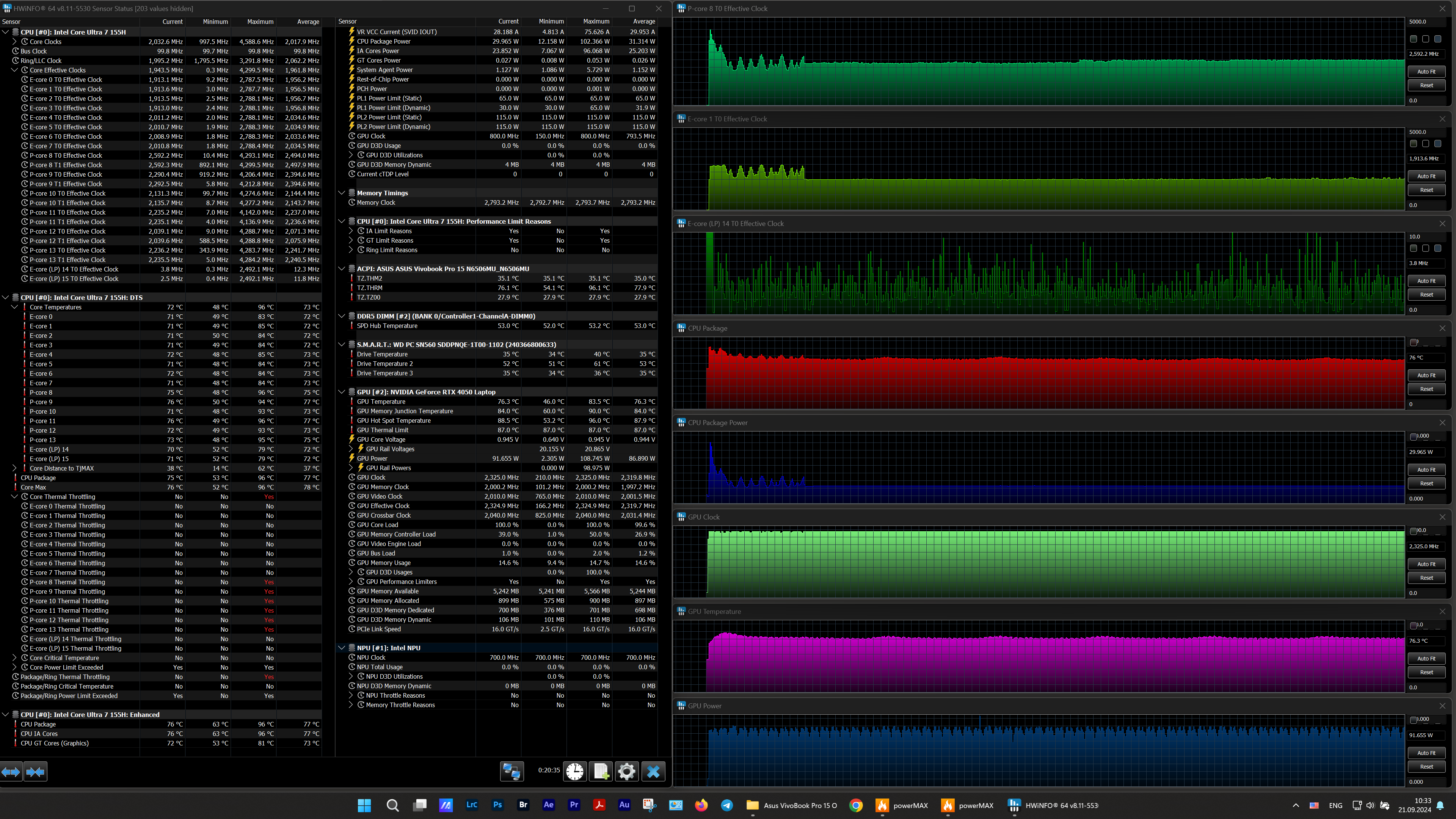The width and height of the screenshot is (1456, 819).
Task: Click the collapse columns arrows icon
Action: (x=35, y=772)
